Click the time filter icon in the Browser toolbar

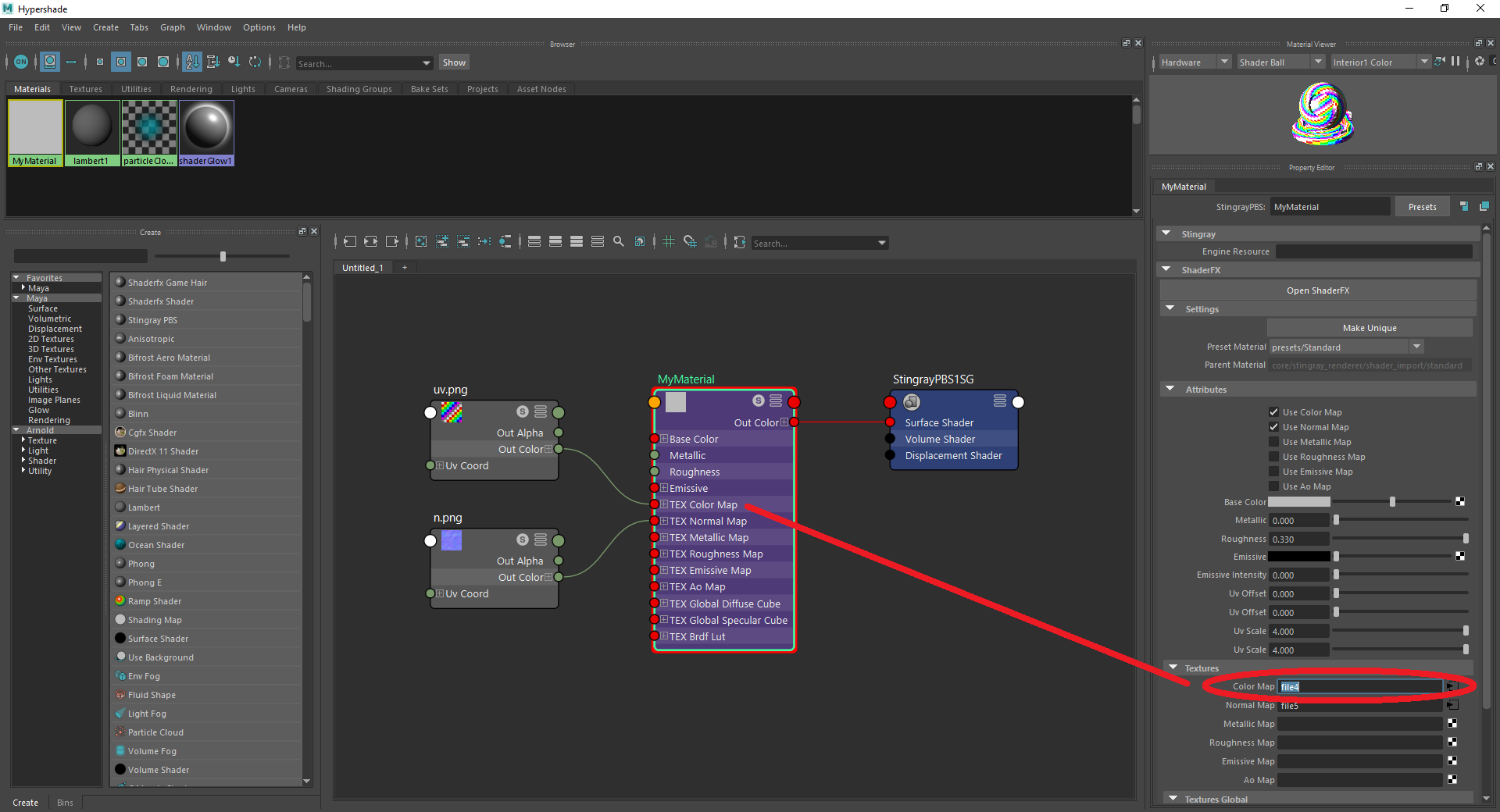234,62
